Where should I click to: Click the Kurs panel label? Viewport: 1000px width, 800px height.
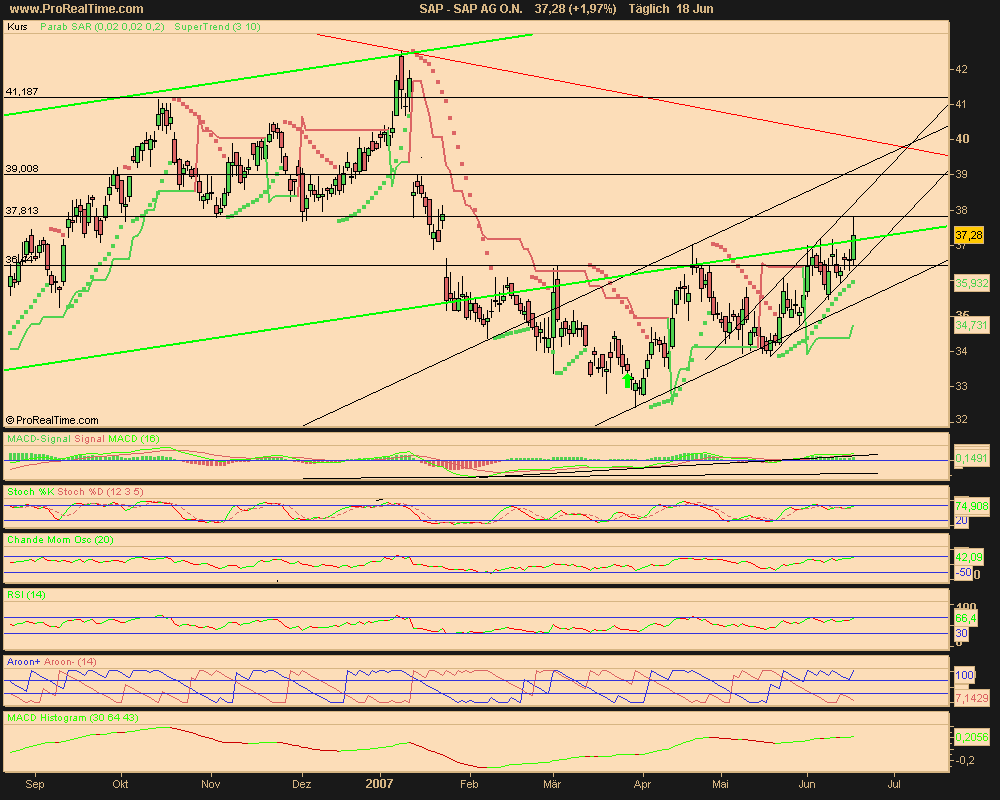pos(17,27)
